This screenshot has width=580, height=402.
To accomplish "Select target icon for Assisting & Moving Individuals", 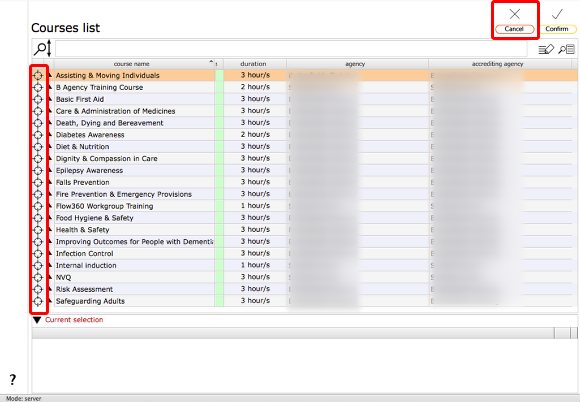I will (x=38, y=75).
